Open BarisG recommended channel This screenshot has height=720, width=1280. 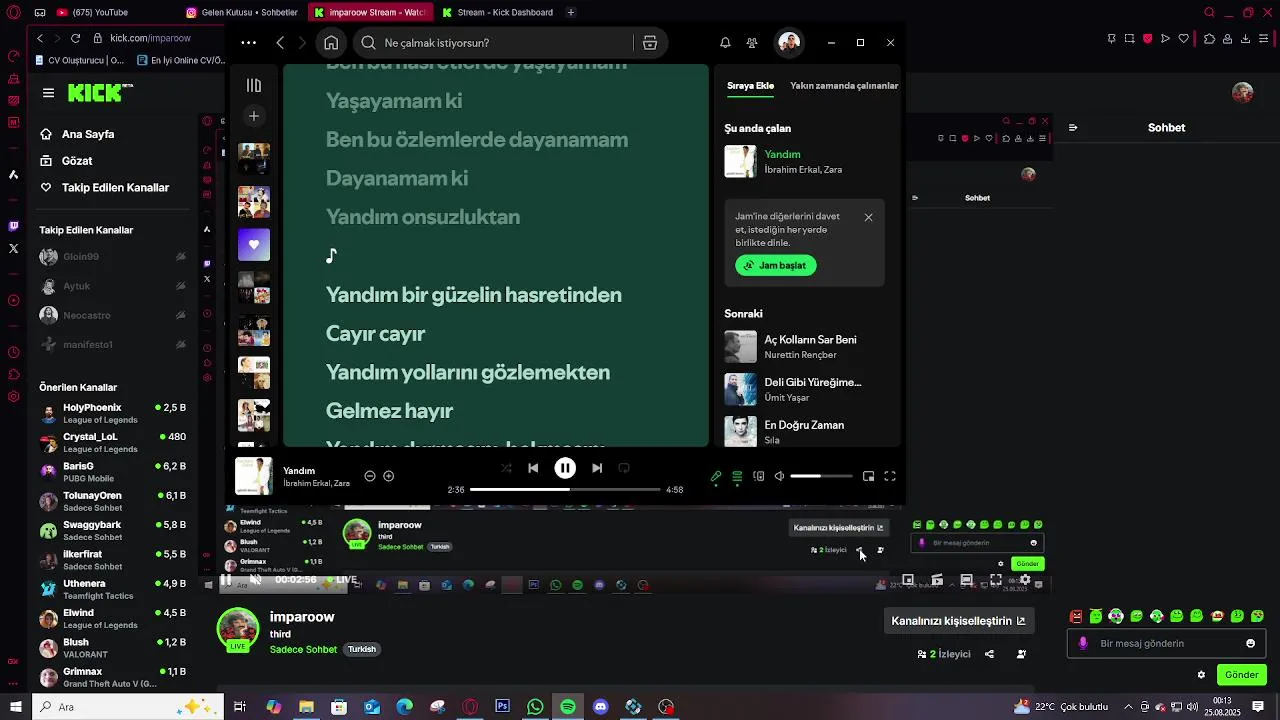(113, 472)
